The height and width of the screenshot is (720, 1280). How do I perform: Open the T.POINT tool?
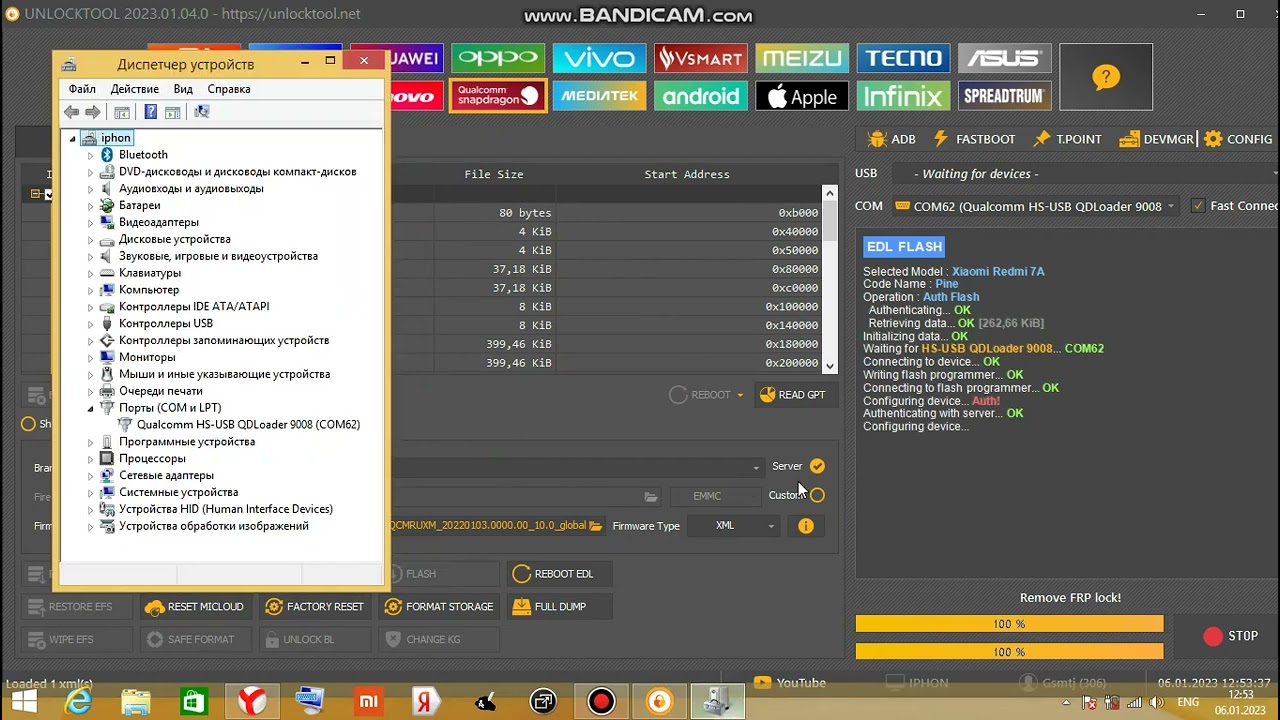pyautogui.click(x=1067, y=139)
